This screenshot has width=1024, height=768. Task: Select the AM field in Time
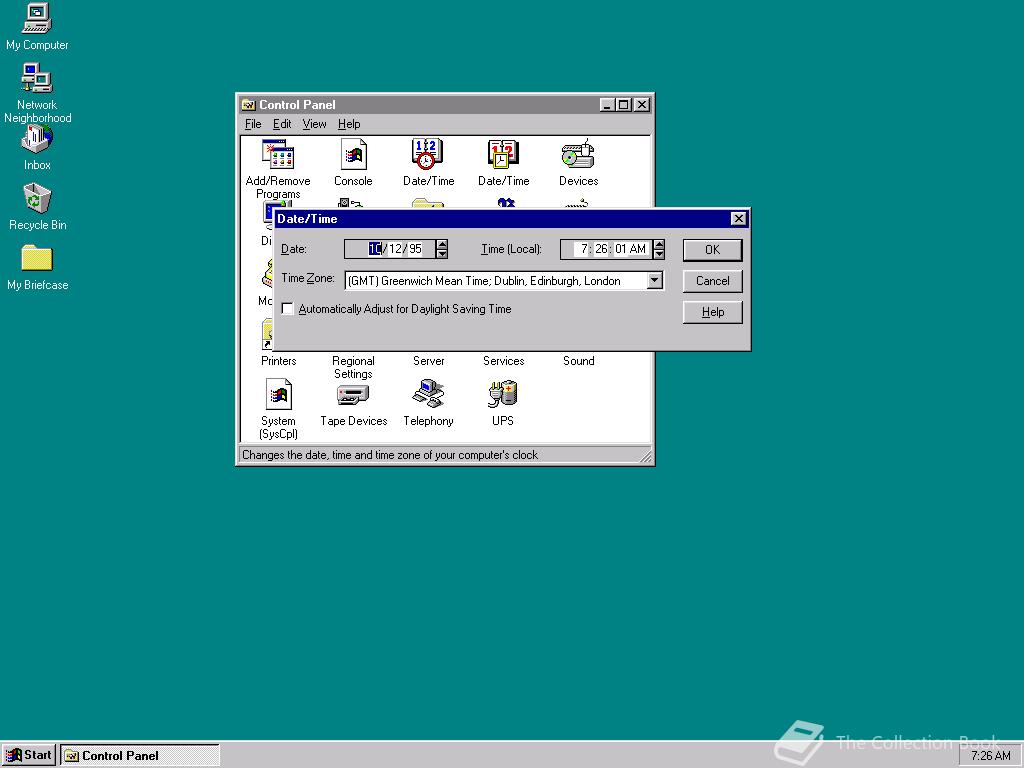tap(638, 249)
